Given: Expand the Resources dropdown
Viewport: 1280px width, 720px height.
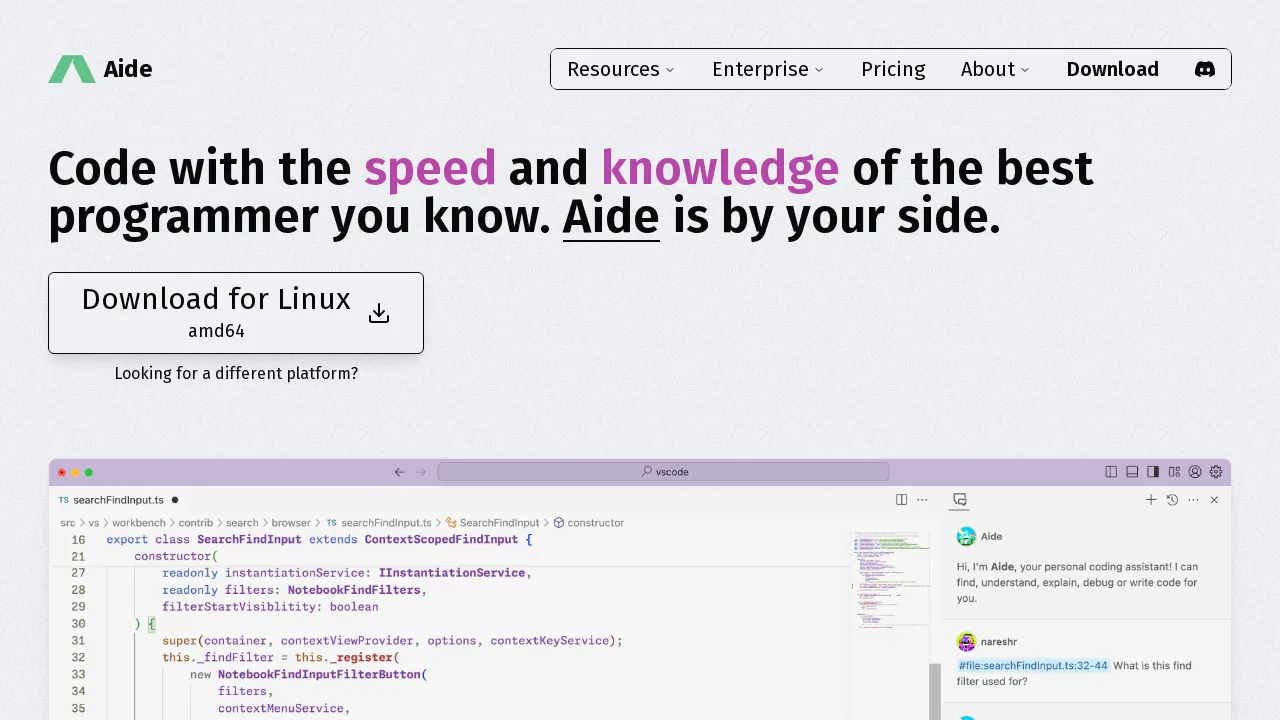Looking at the screenshot, I should 620,69.
